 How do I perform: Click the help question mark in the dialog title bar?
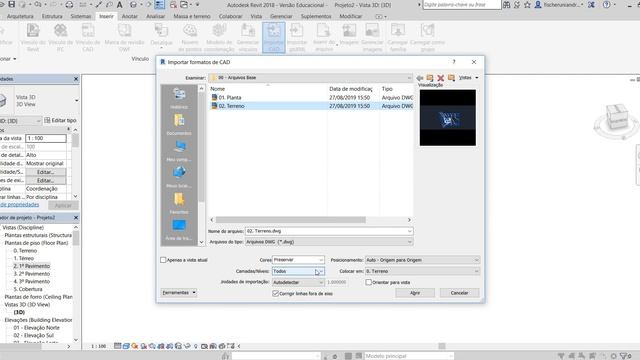[x=454, y=62]
